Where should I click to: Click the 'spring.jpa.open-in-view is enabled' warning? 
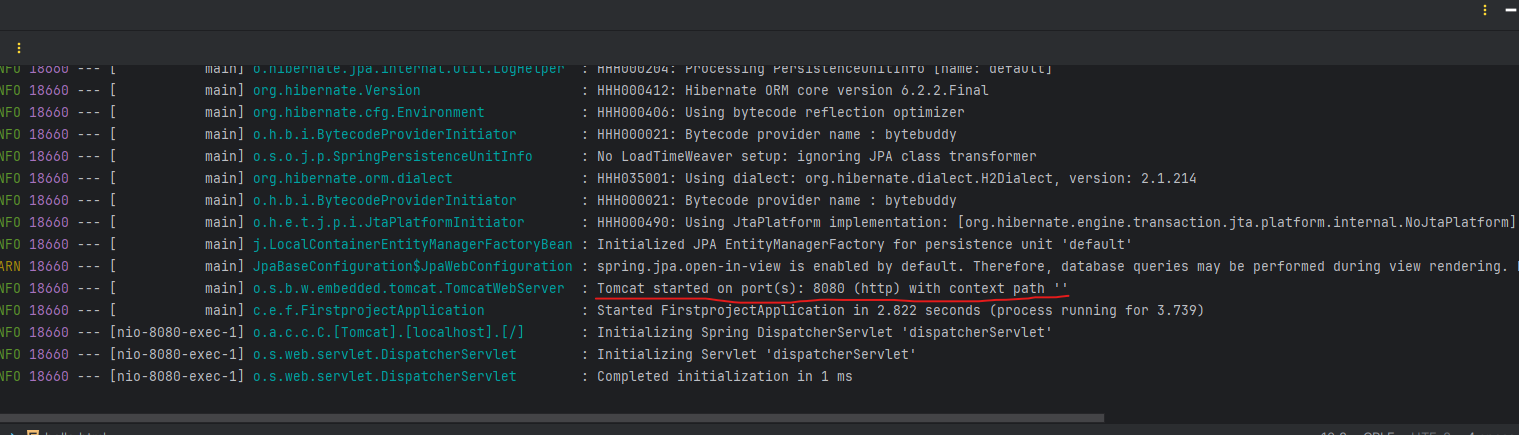point(1057,266)
